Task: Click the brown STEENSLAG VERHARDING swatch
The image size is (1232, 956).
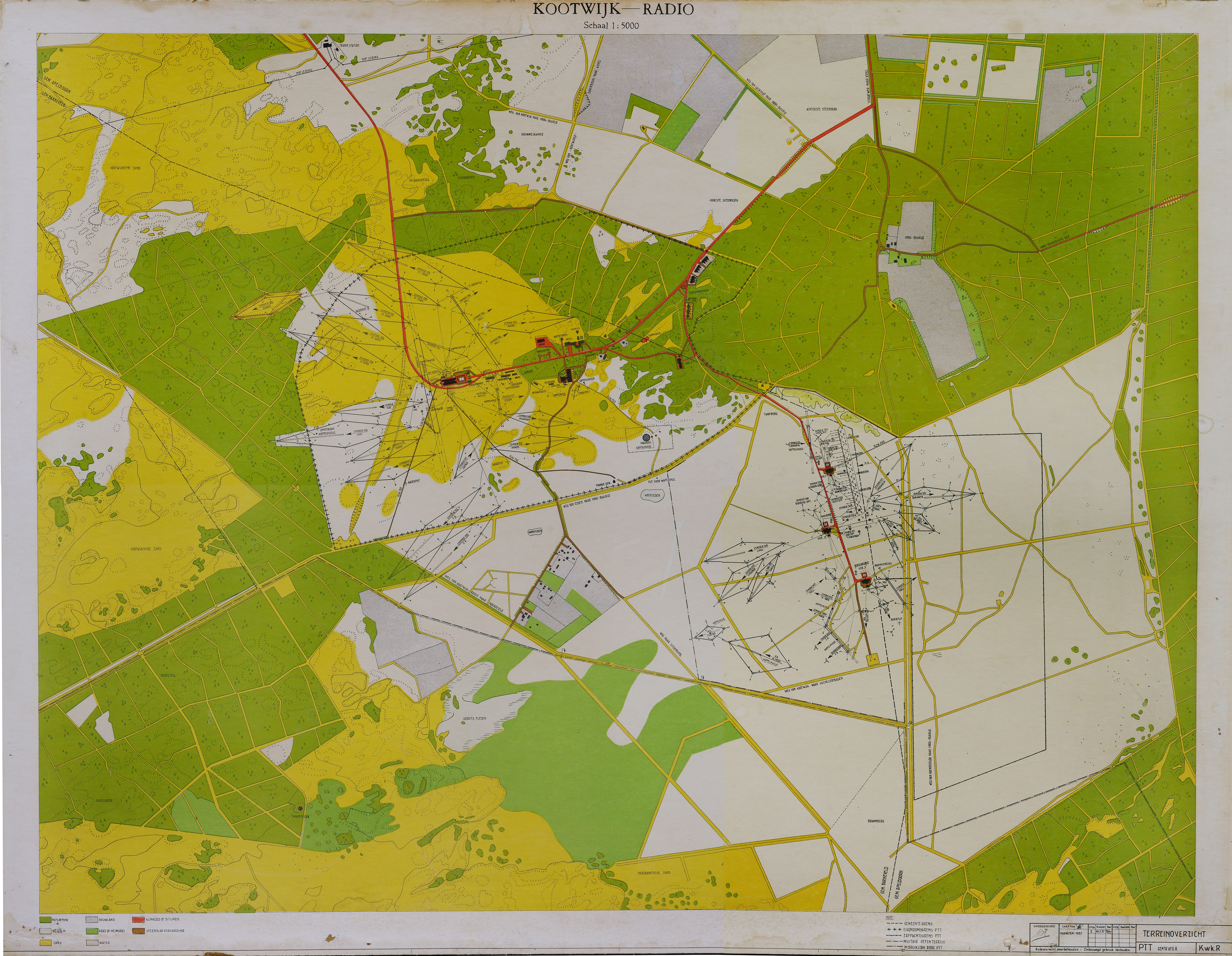Action: [139, 931]
